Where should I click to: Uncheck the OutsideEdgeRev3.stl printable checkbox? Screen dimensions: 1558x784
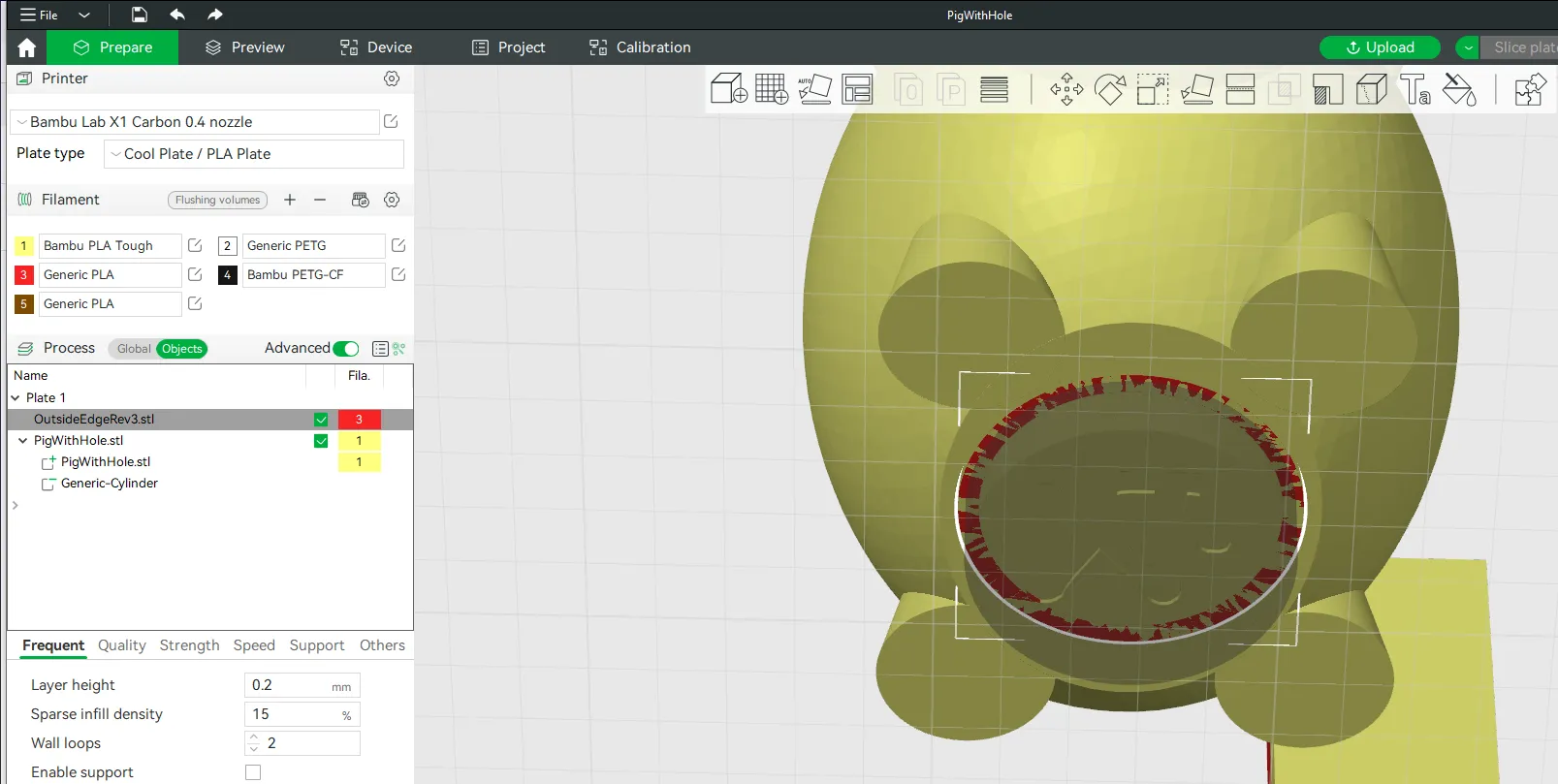[321, 420]
